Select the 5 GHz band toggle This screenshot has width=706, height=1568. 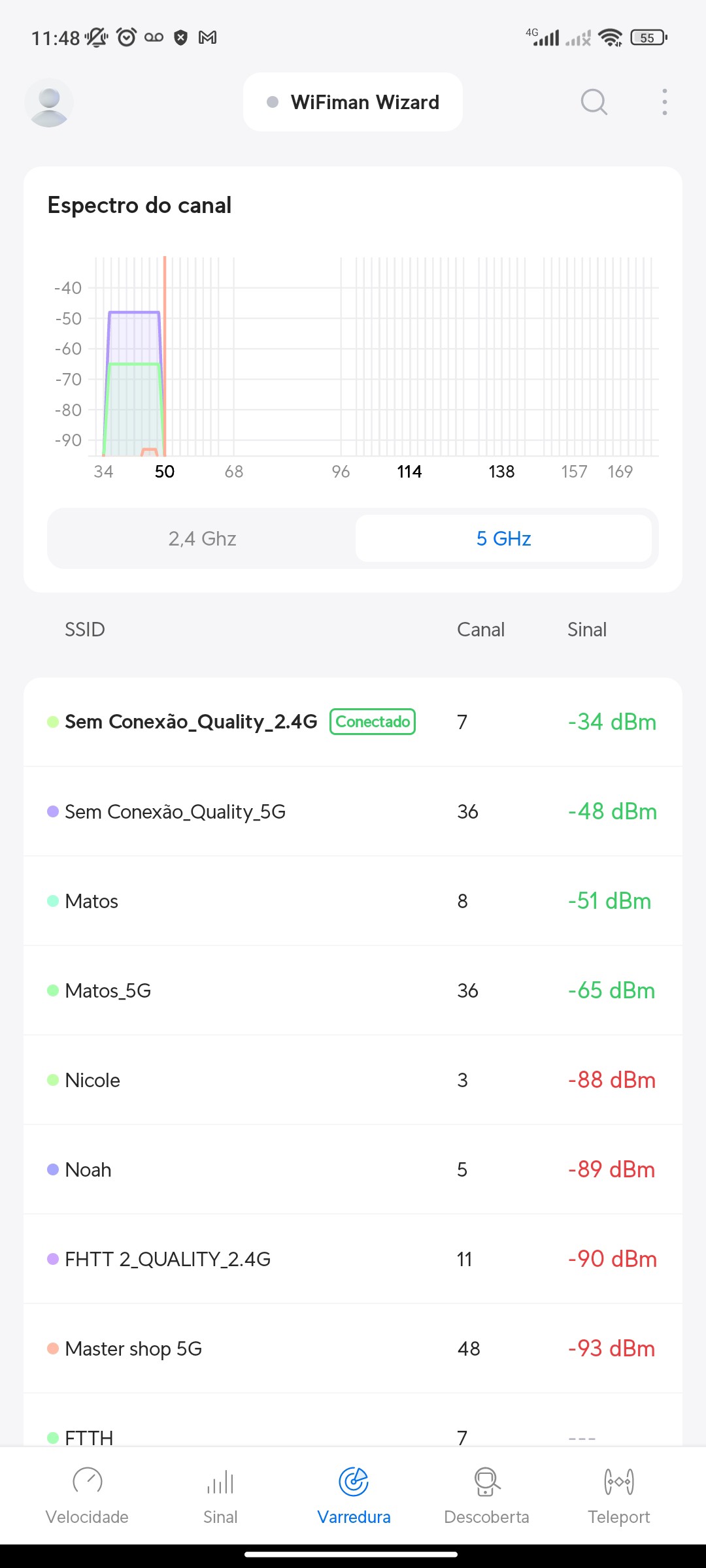pos(503,538)
